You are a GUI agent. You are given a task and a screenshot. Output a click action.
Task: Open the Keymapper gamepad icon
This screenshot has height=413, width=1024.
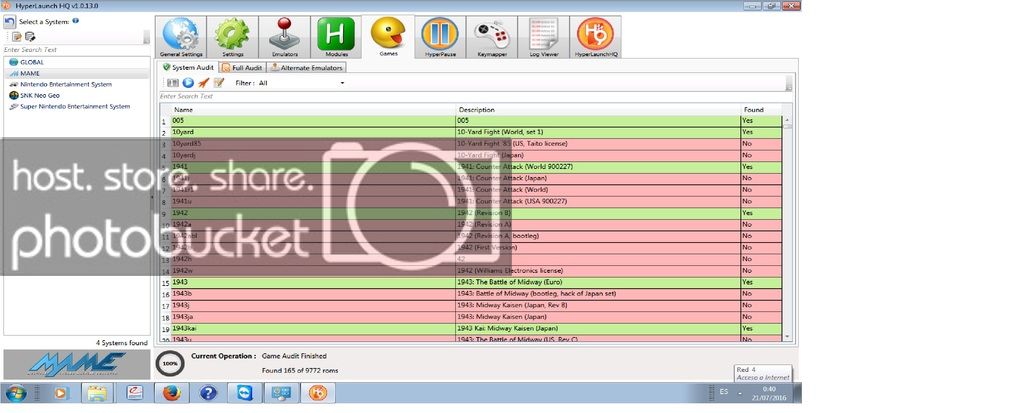click(x=490, y=37)
